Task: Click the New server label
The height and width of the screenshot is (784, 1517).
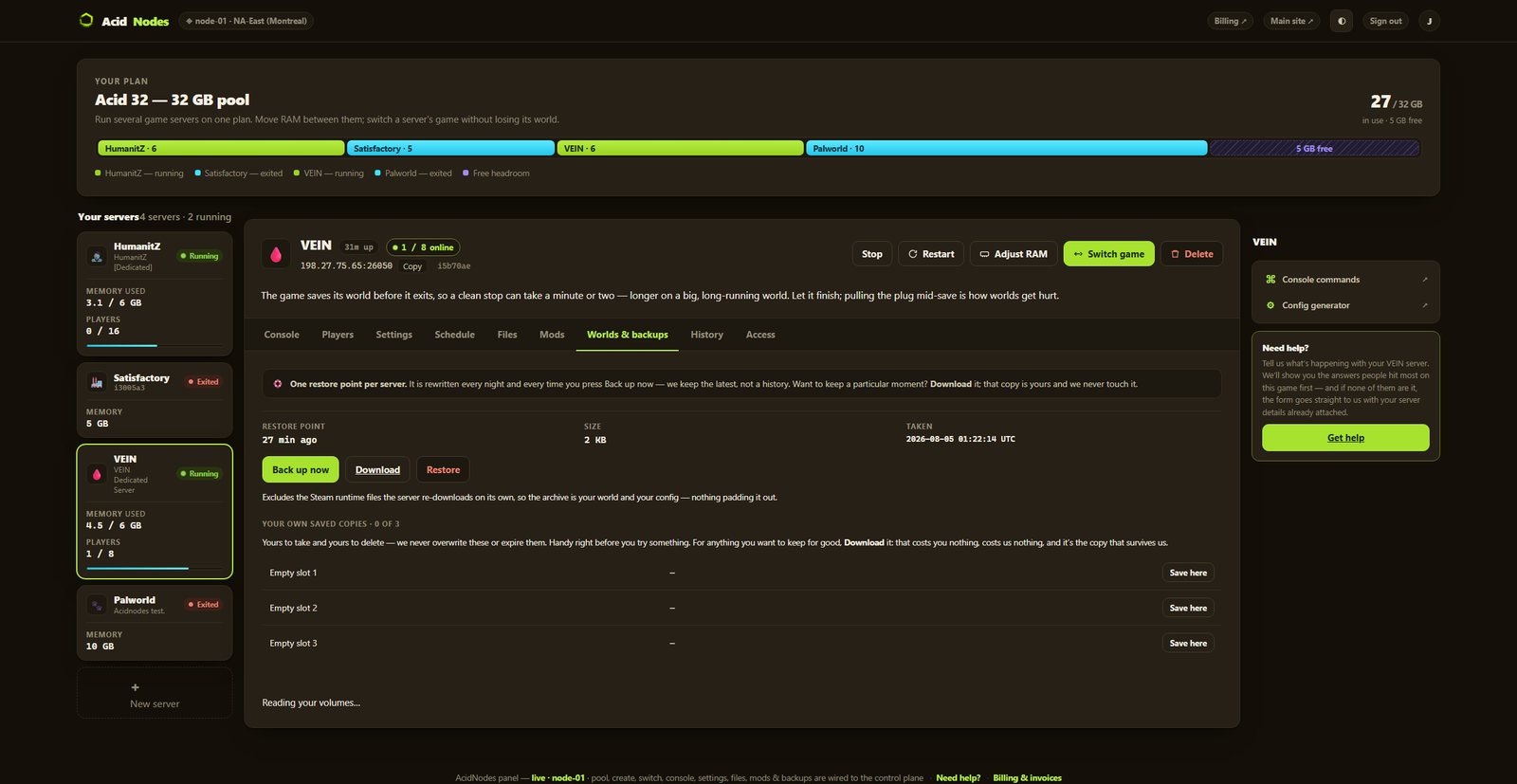Action: [x=155, y=704]
